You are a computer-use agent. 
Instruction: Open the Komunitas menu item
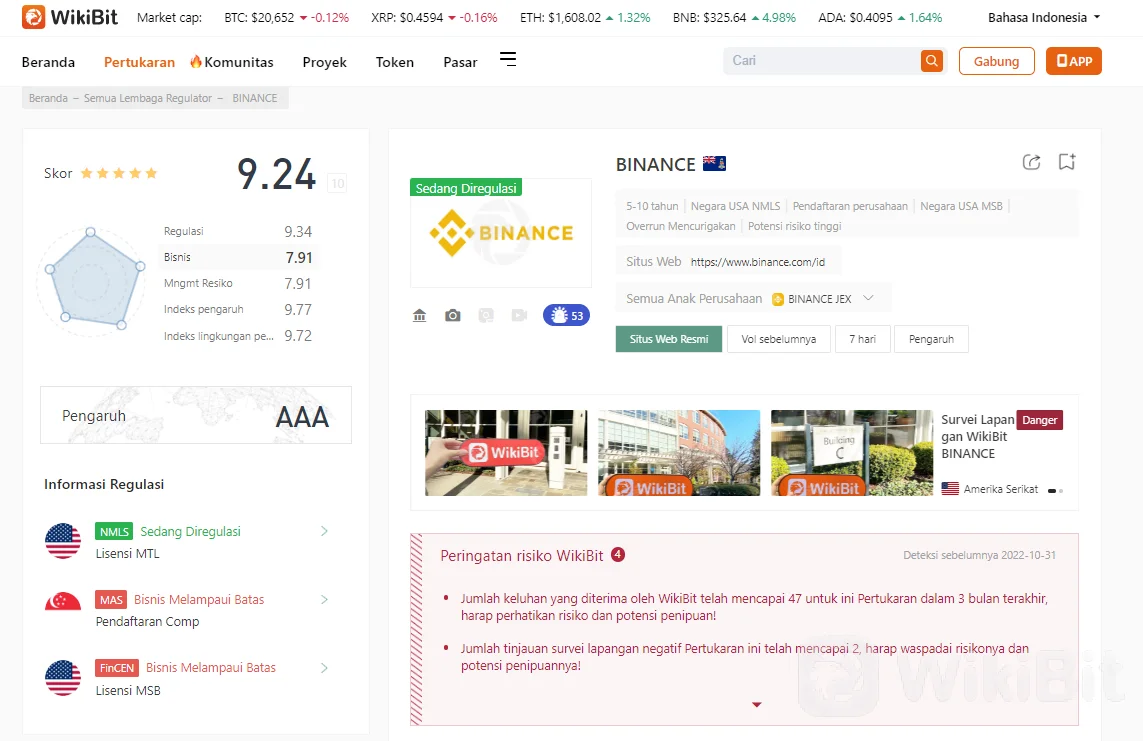[x=239, y=62]
